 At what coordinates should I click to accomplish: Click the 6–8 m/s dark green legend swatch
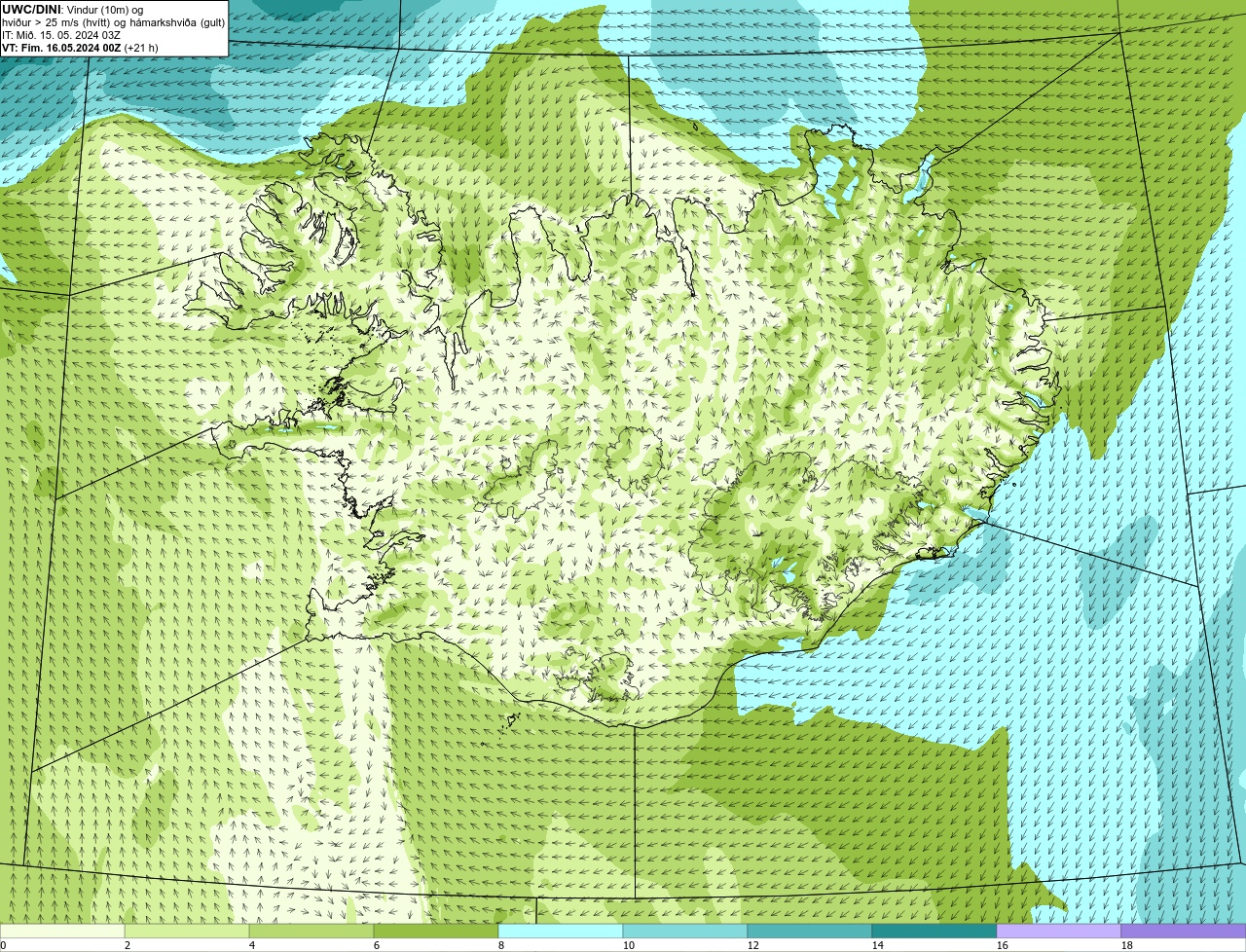click(436, 931)
